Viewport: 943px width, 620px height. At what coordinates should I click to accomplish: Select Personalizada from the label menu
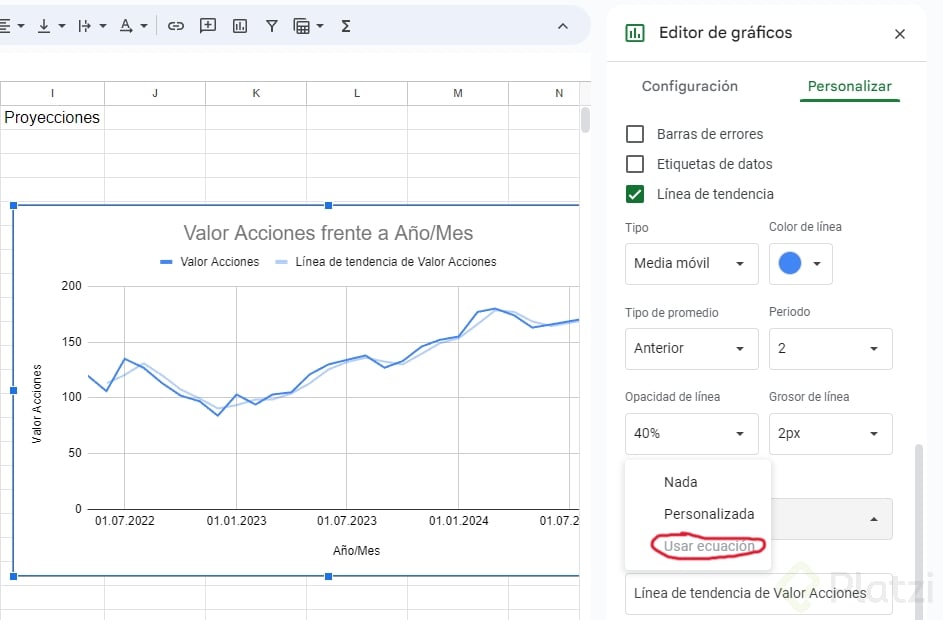tap(708, 514)
